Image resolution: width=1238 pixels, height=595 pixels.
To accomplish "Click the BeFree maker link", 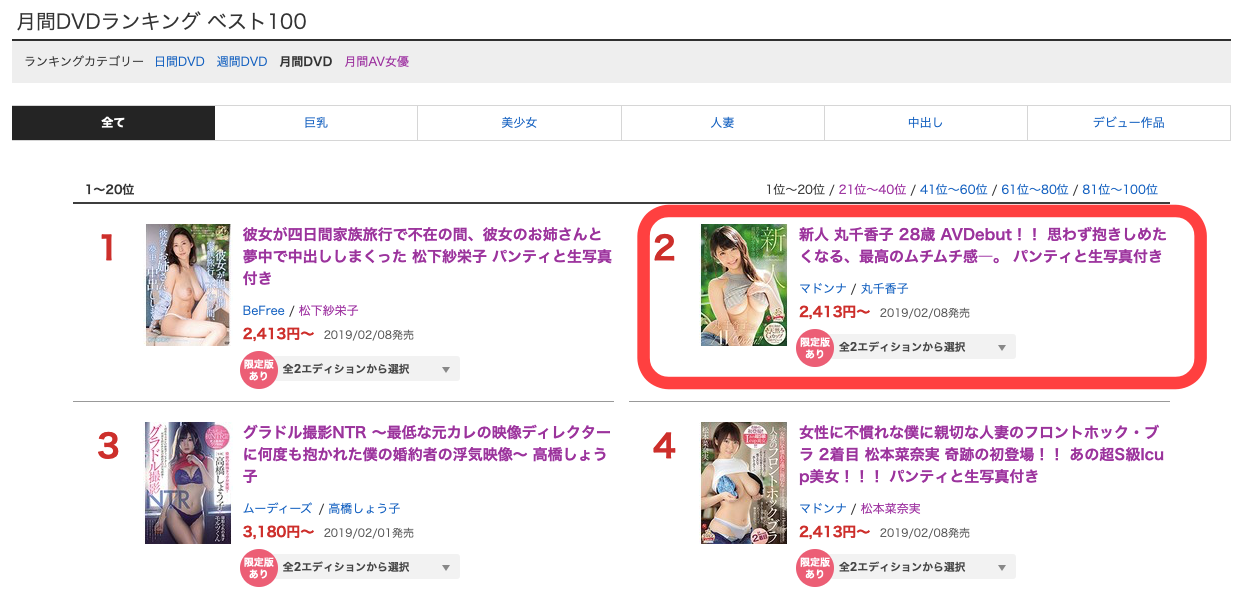I will pos(264,311).
